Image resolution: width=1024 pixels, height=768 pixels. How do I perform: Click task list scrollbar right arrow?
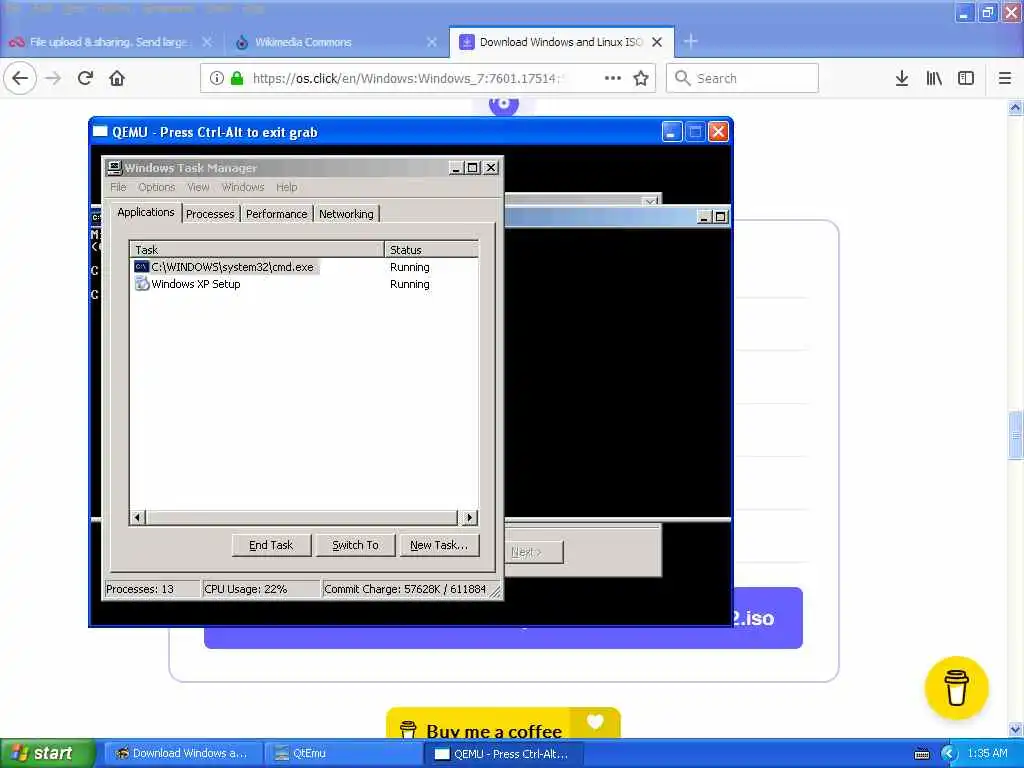click(x=469, y=518)
